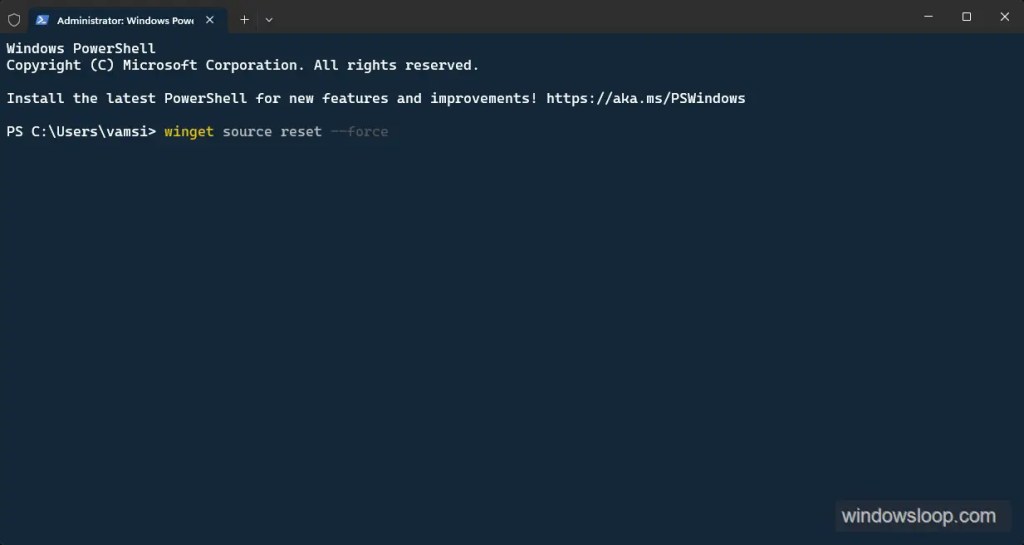The image size is (1024, 545).
Task: Click the word source in the command
Action: (247, 132)
